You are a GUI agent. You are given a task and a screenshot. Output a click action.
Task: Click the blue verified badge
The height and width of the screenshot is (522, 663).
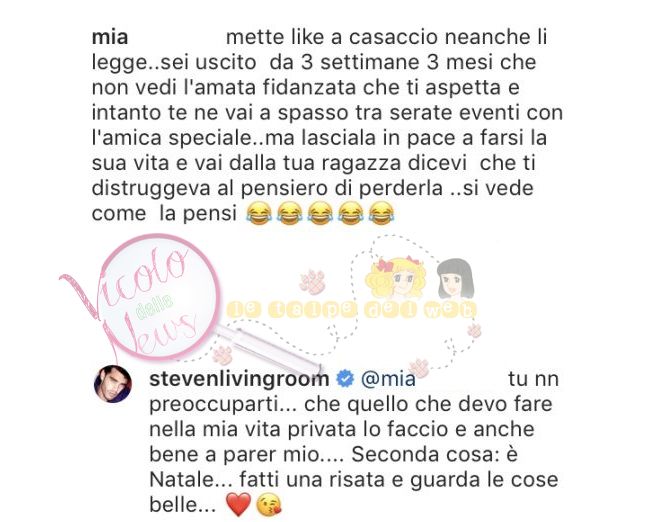coord(345,379)
